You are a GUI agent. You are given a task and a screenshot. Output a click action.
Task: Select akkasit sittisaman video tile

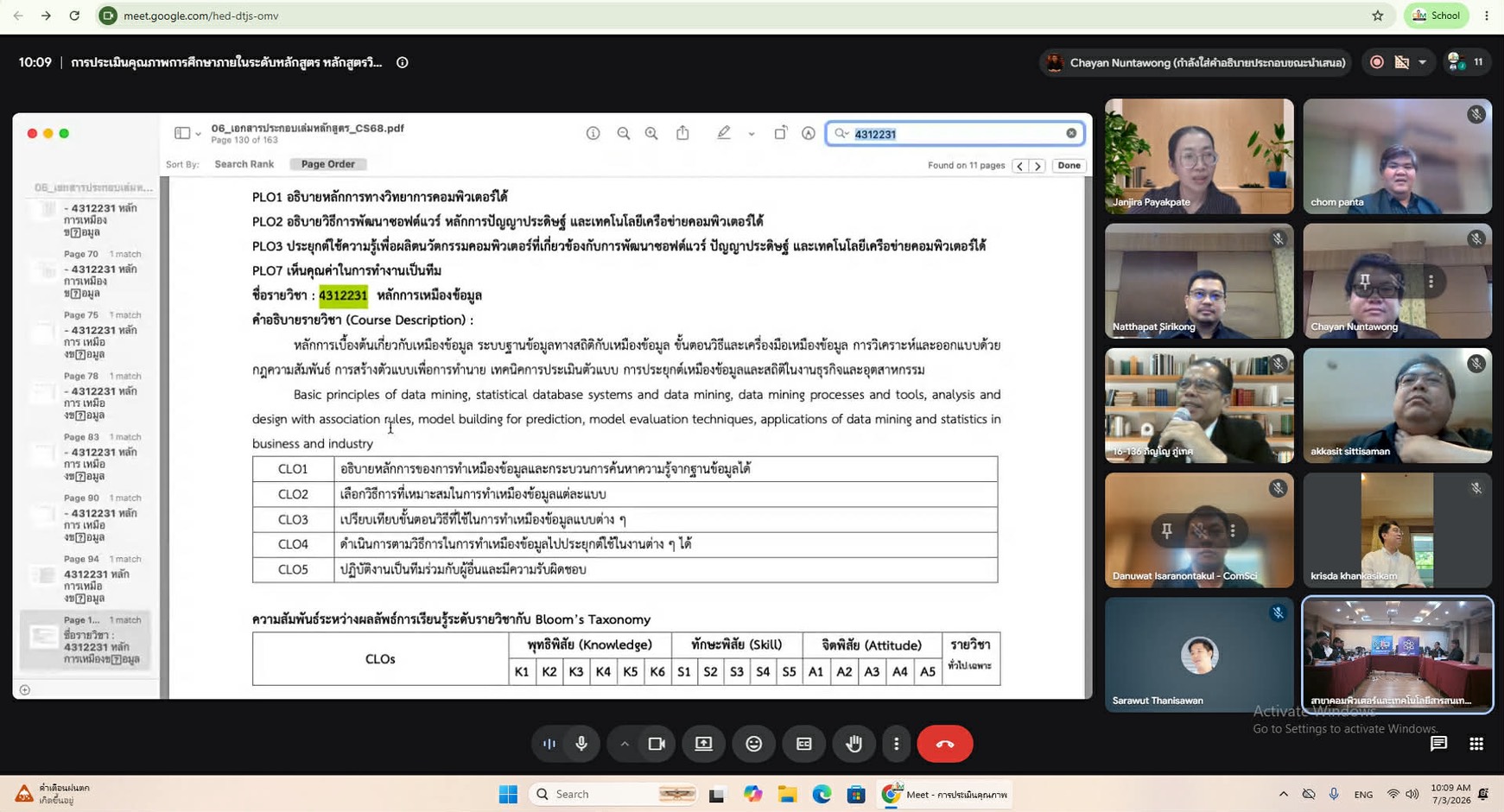[x=1397, y=405]
